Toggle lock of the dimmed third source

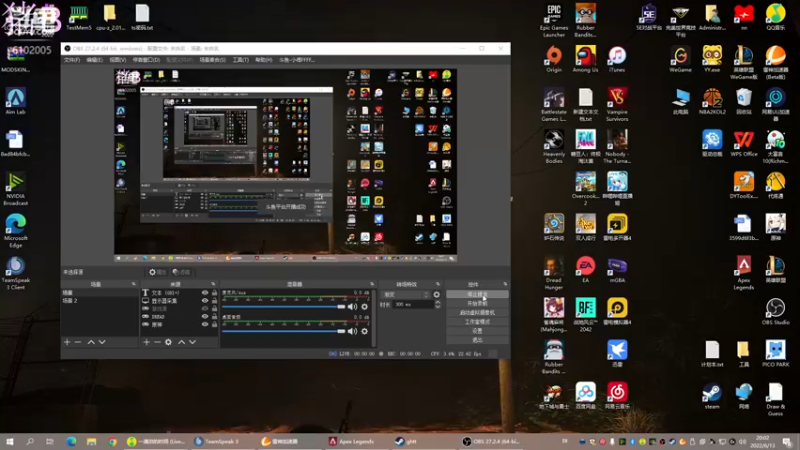pyautogui.click(x=214, y=309)
